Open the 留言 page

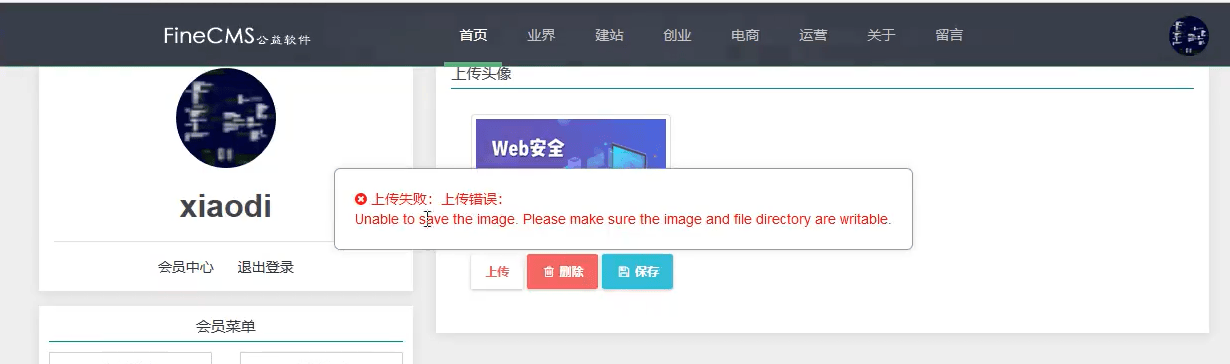pos(949,35)
